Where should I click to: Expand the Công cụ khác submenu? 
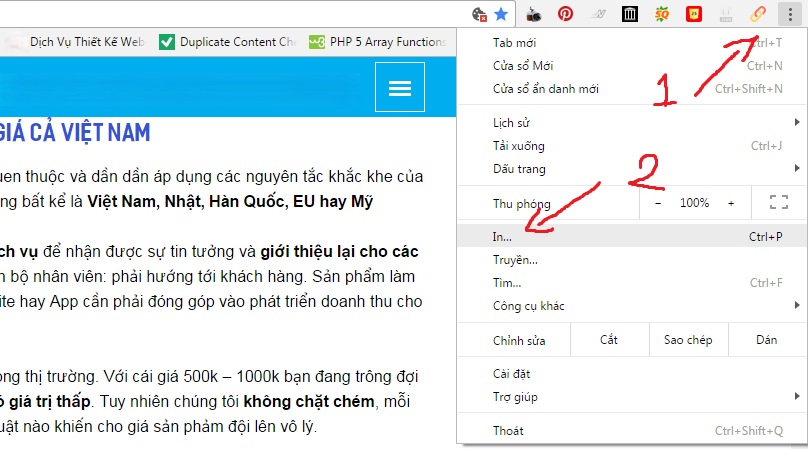click(x=632, y=306)
